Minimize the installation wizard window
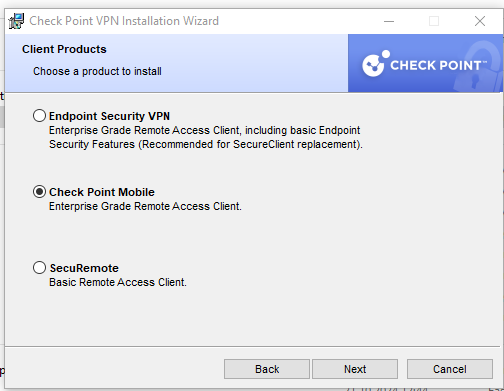This screenshot has width=504, height=391. pos(389,21)
